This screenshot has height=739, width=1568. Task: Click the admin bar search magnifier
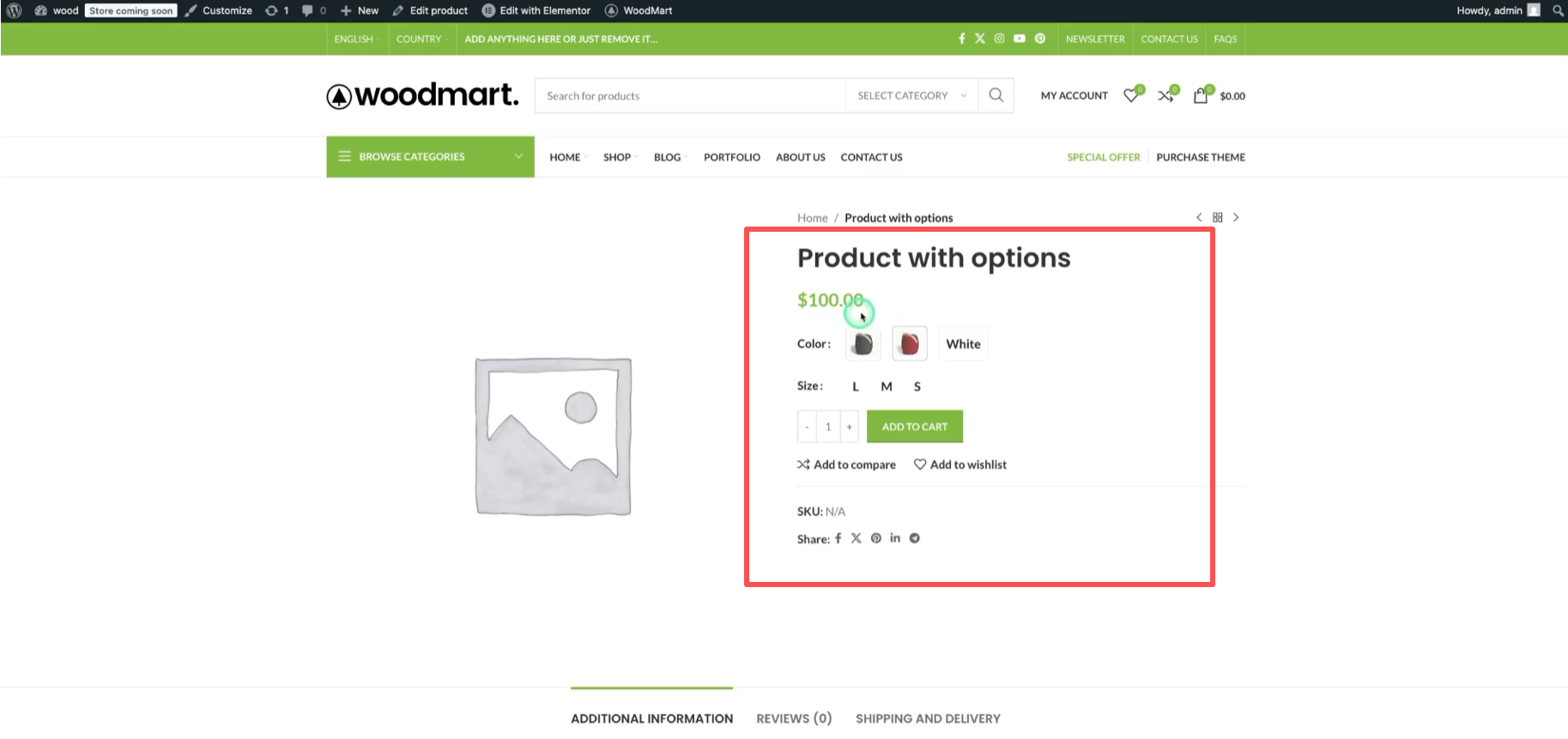pos(1558,10)
